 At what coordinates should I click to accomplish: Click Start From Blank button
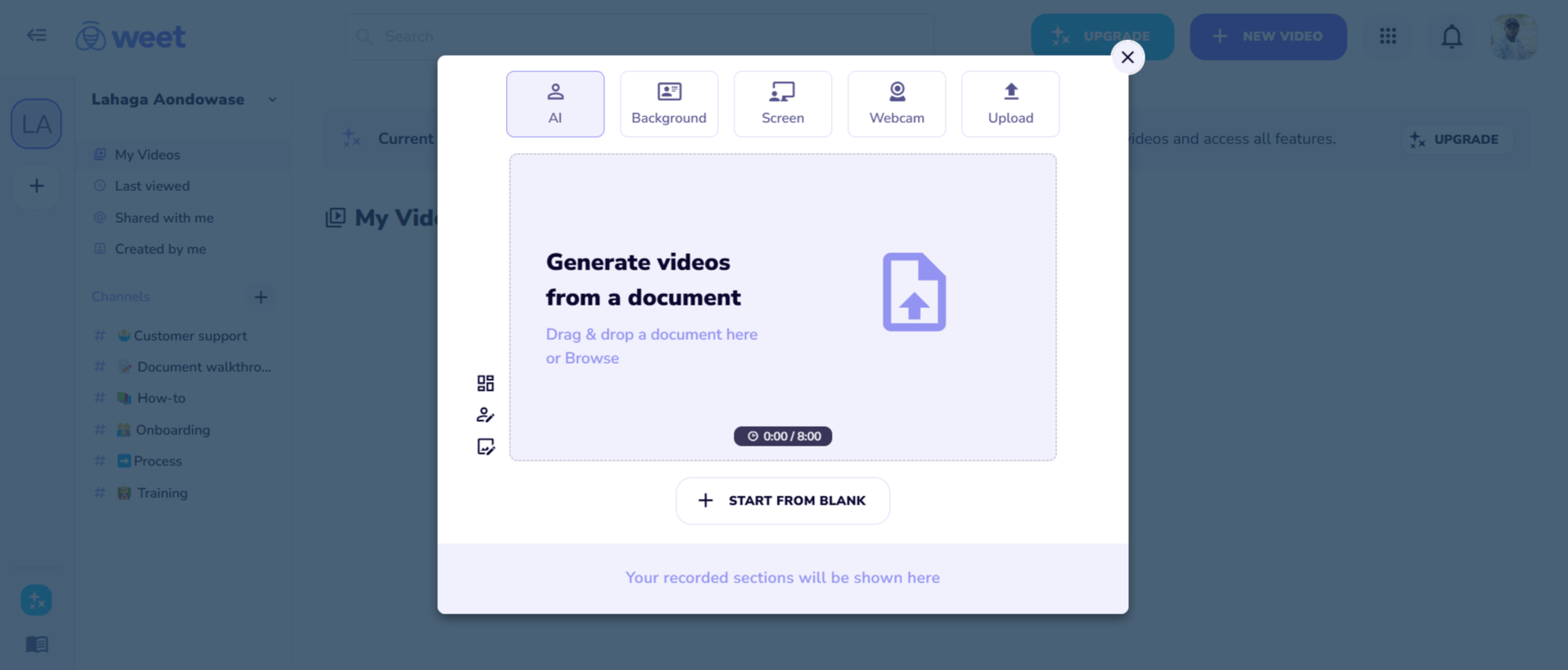[783, 500]
